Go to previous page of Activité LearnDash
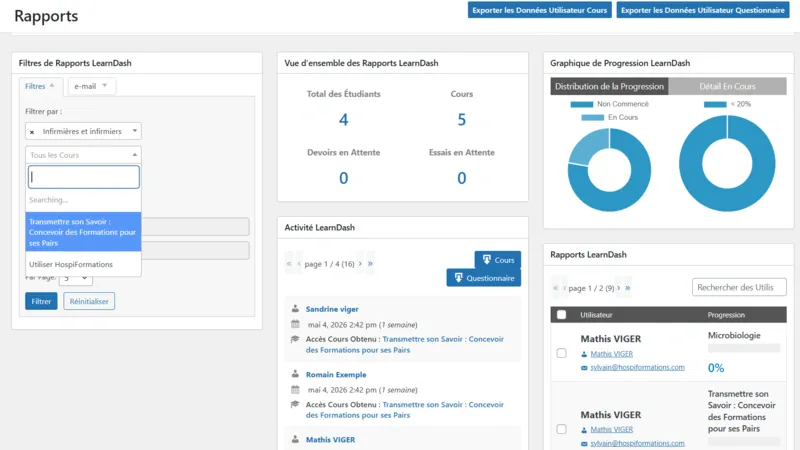 [299, 264]
